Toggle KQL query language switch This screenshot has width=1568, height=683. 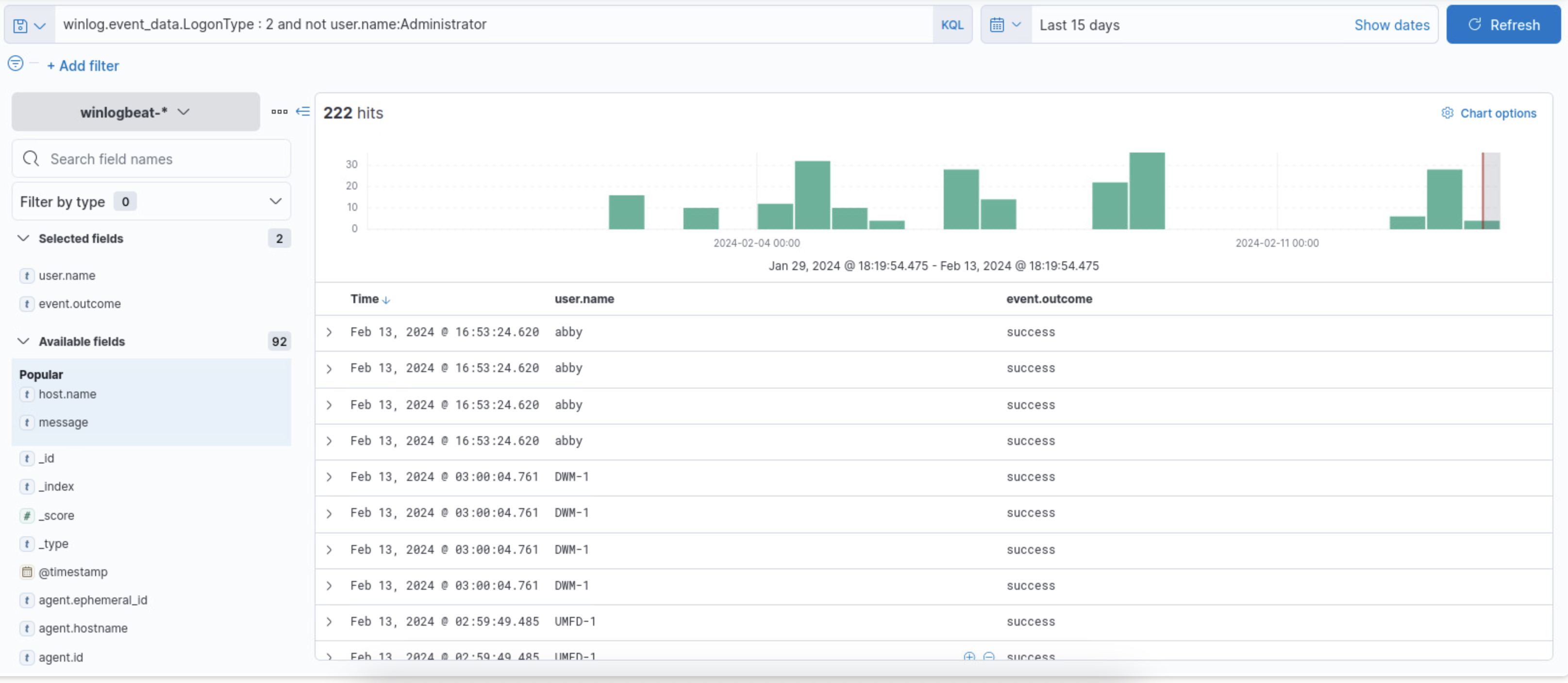click(x=952, y=25)
